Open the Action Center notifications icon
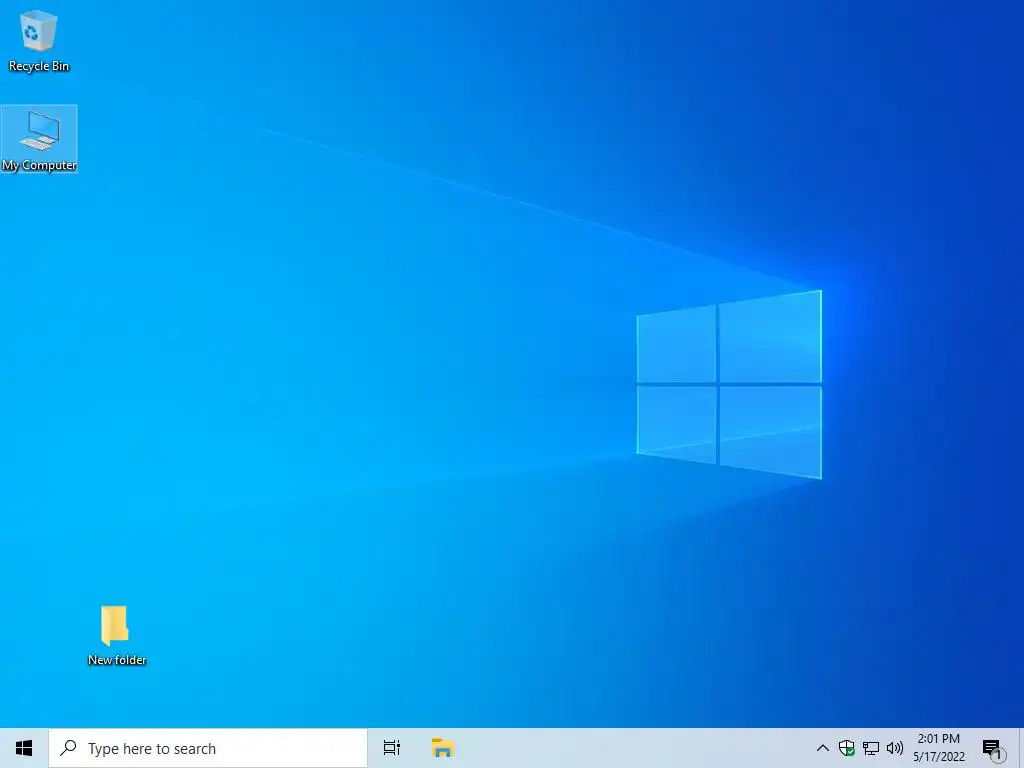 tap(993, 748)
